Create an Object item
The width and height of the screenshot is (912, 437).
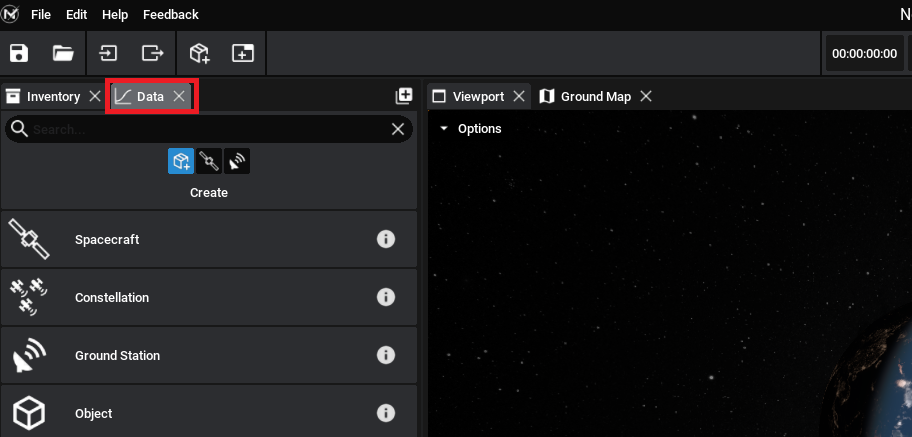[x=209, y=411]
